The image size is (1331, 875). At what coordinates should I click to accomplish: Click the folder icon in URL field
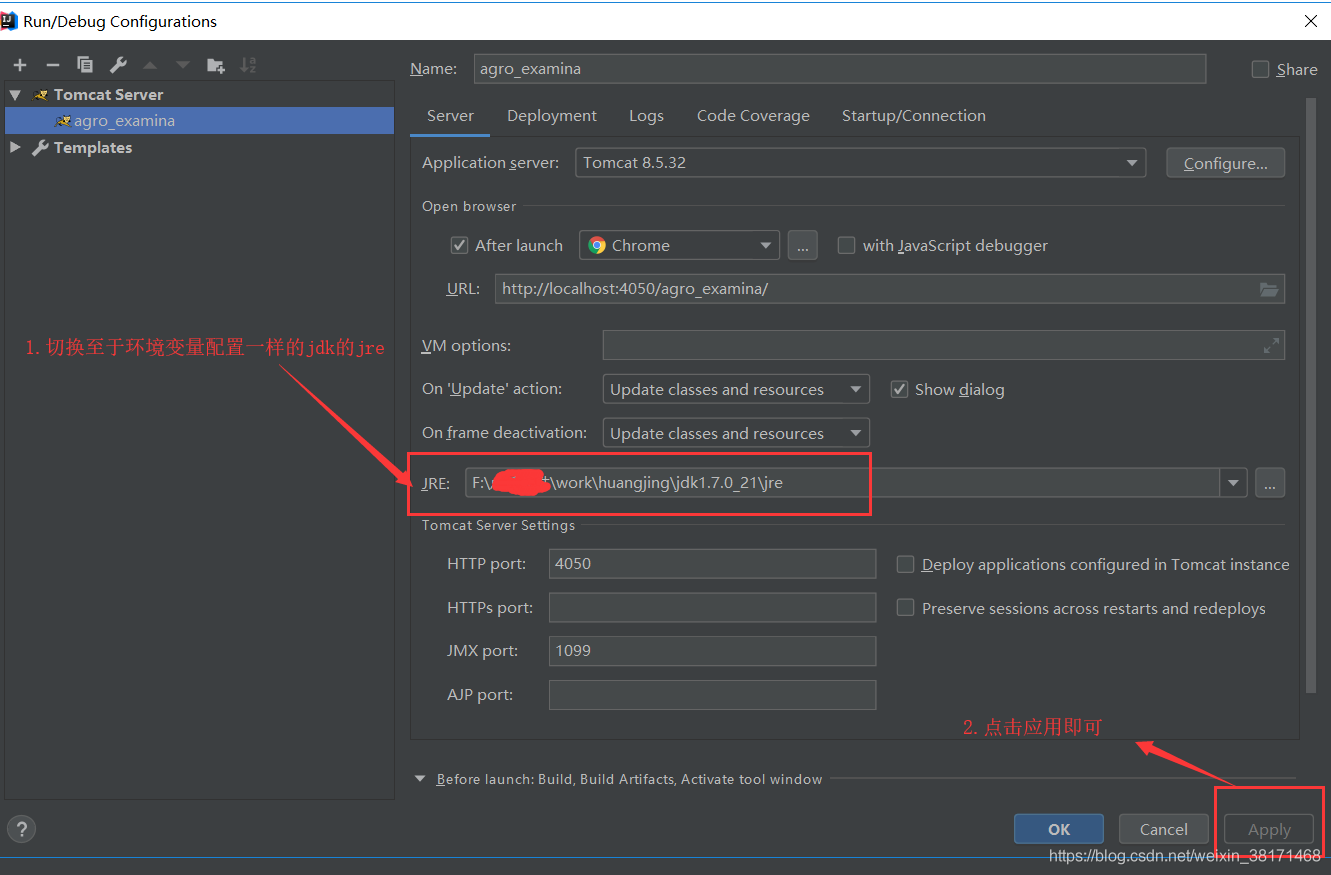tap(1268, 289)
